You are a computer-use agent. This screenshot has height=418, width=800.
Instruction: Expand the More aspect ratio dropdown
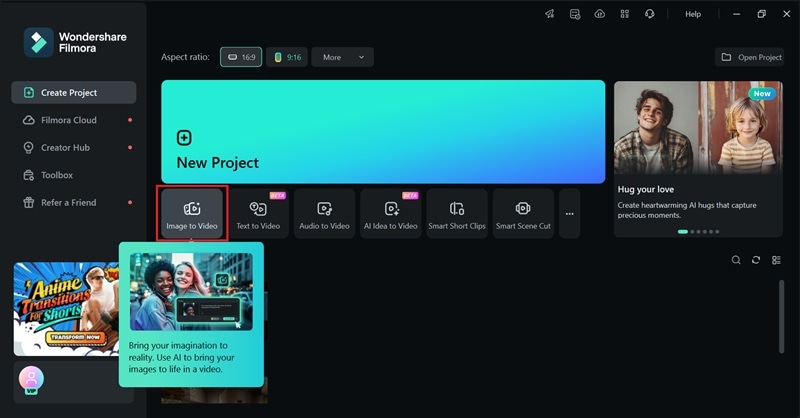[x=343, y=57]
